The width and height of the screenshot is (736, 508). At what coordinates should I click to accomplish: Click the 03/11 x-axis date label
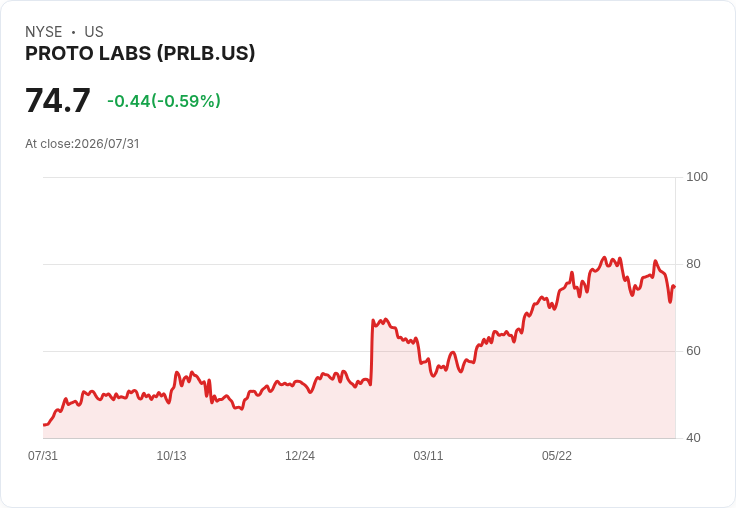click(428, 456)
